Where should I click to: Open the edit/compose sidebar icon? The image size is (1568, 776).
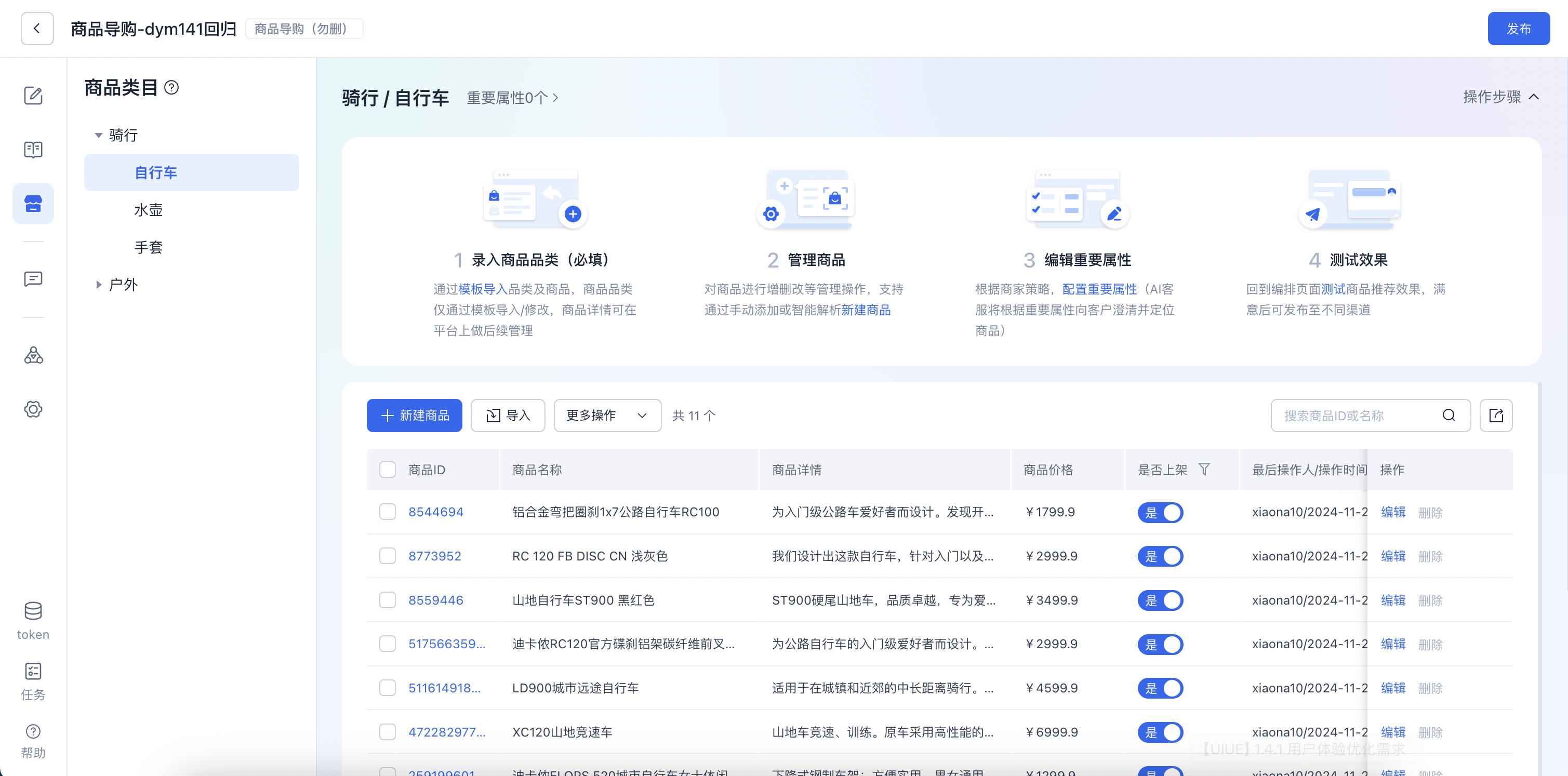point(33,96)
